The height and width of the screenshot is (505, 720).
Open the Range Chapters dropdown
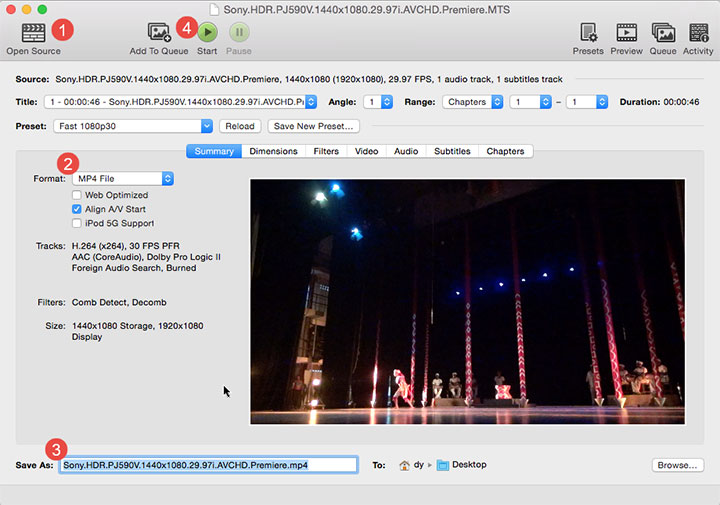[x=472, y=102]
